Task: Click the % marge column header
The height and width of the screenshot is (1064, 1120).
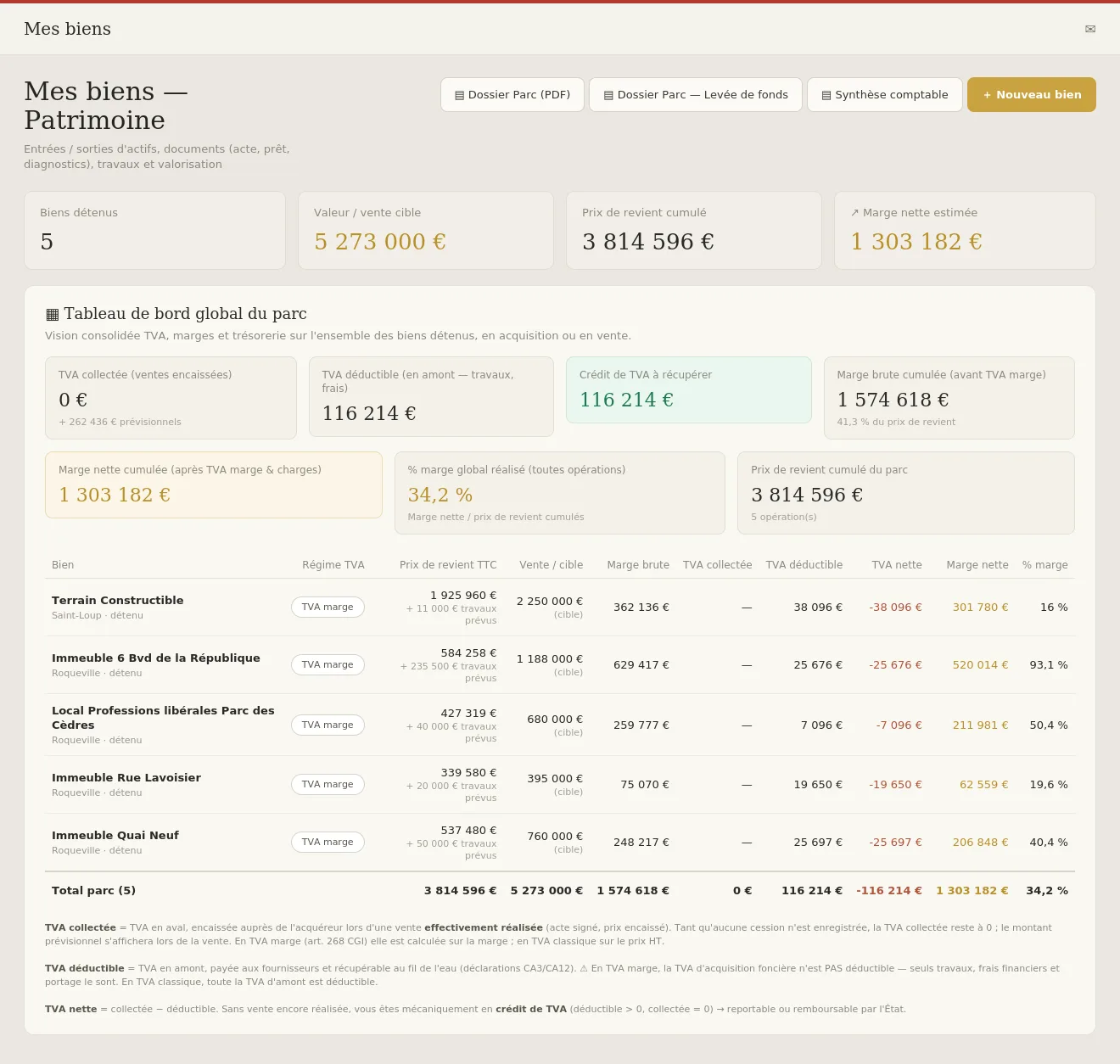Action: (x=1045, y=565)
